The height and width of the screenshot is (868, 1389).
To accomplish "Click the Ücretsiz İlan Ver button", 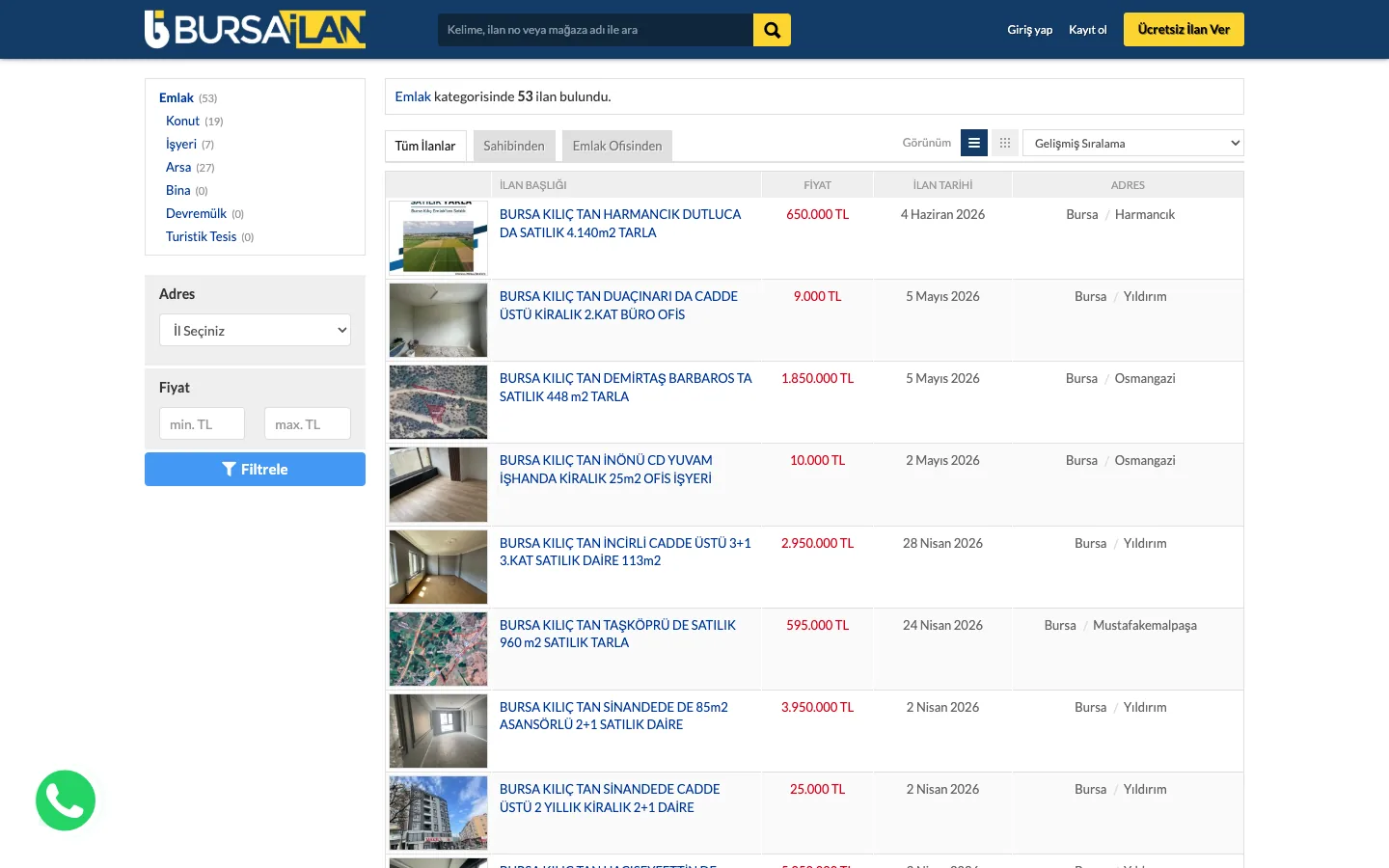I will [x=1184, y=30].
